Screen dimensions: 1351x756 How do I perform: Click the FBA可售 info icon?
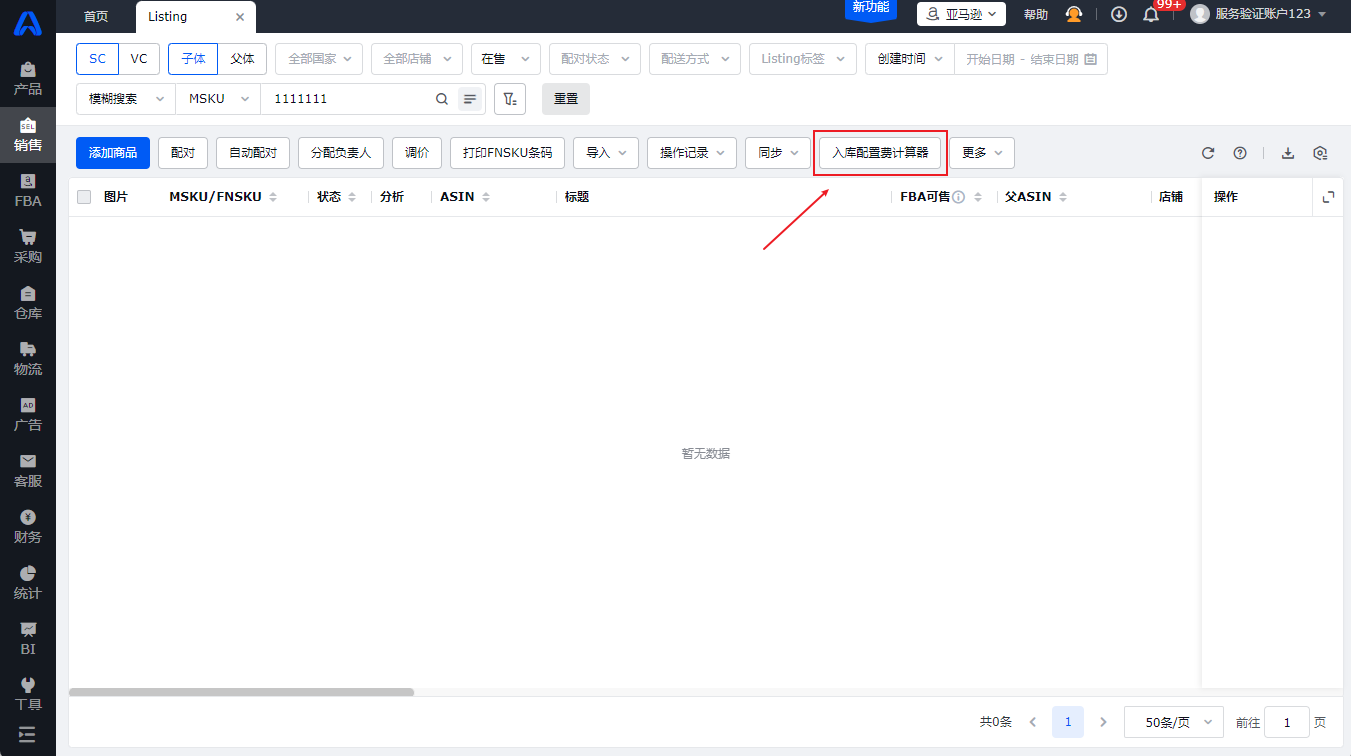[x=958, y=197]
